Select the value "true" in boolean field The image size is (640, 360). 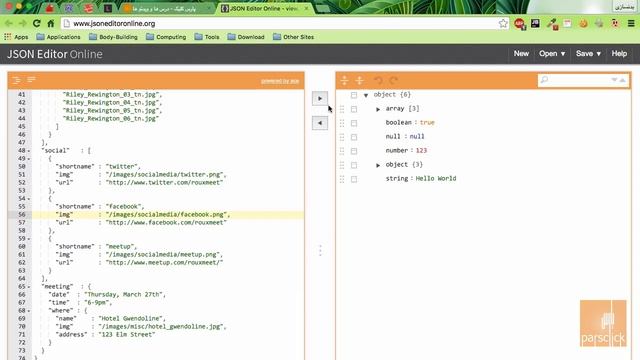pyautogui.click(x=427, y=122)
